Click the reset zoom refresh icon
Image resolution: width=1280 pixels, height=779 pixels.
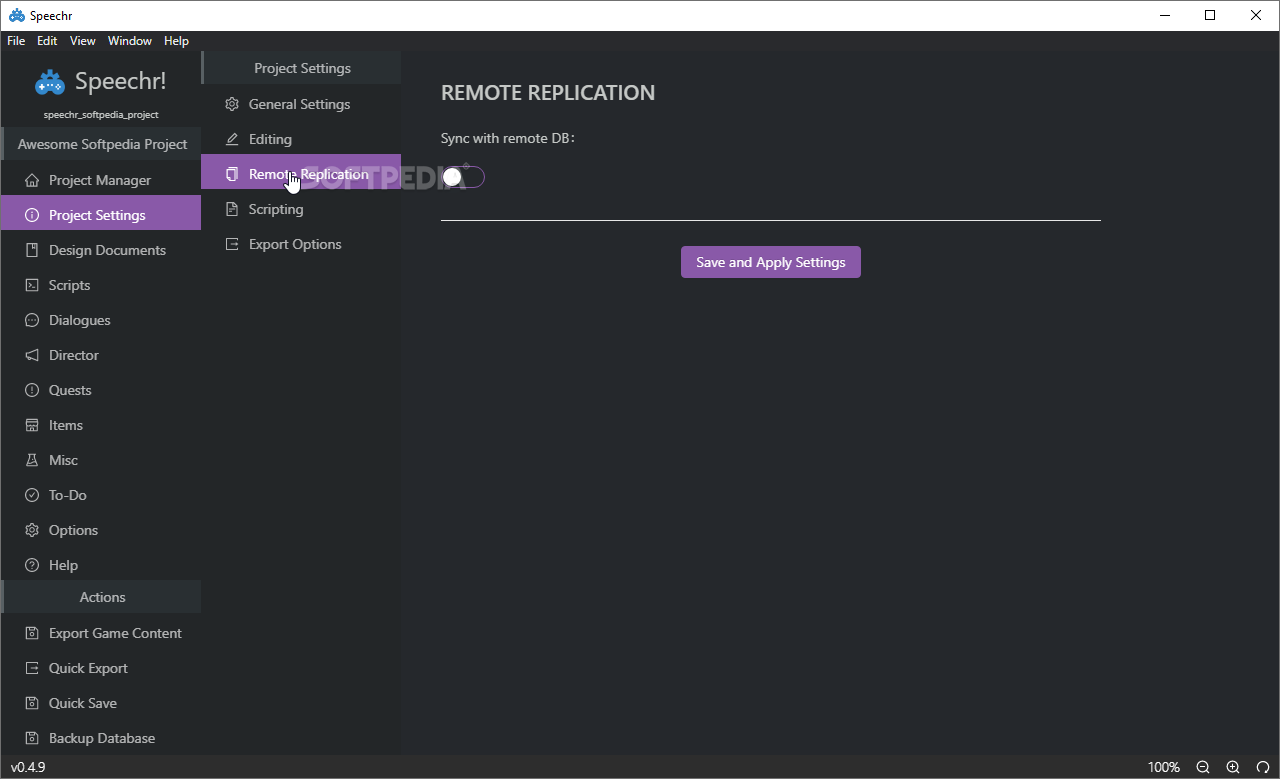click(1263, 767)
